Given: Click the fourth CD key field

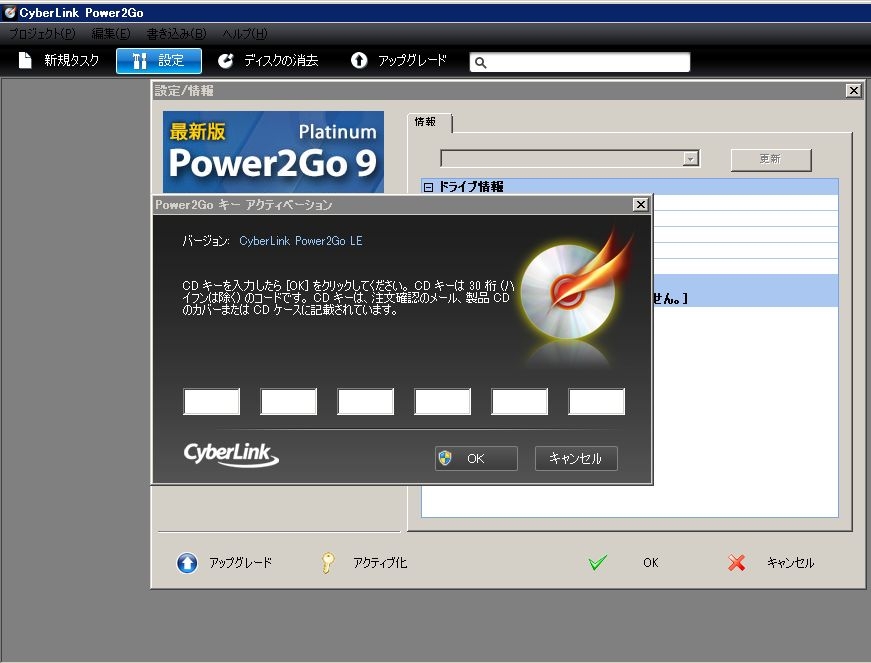Looking at the screenshot, I should (442, 401).
